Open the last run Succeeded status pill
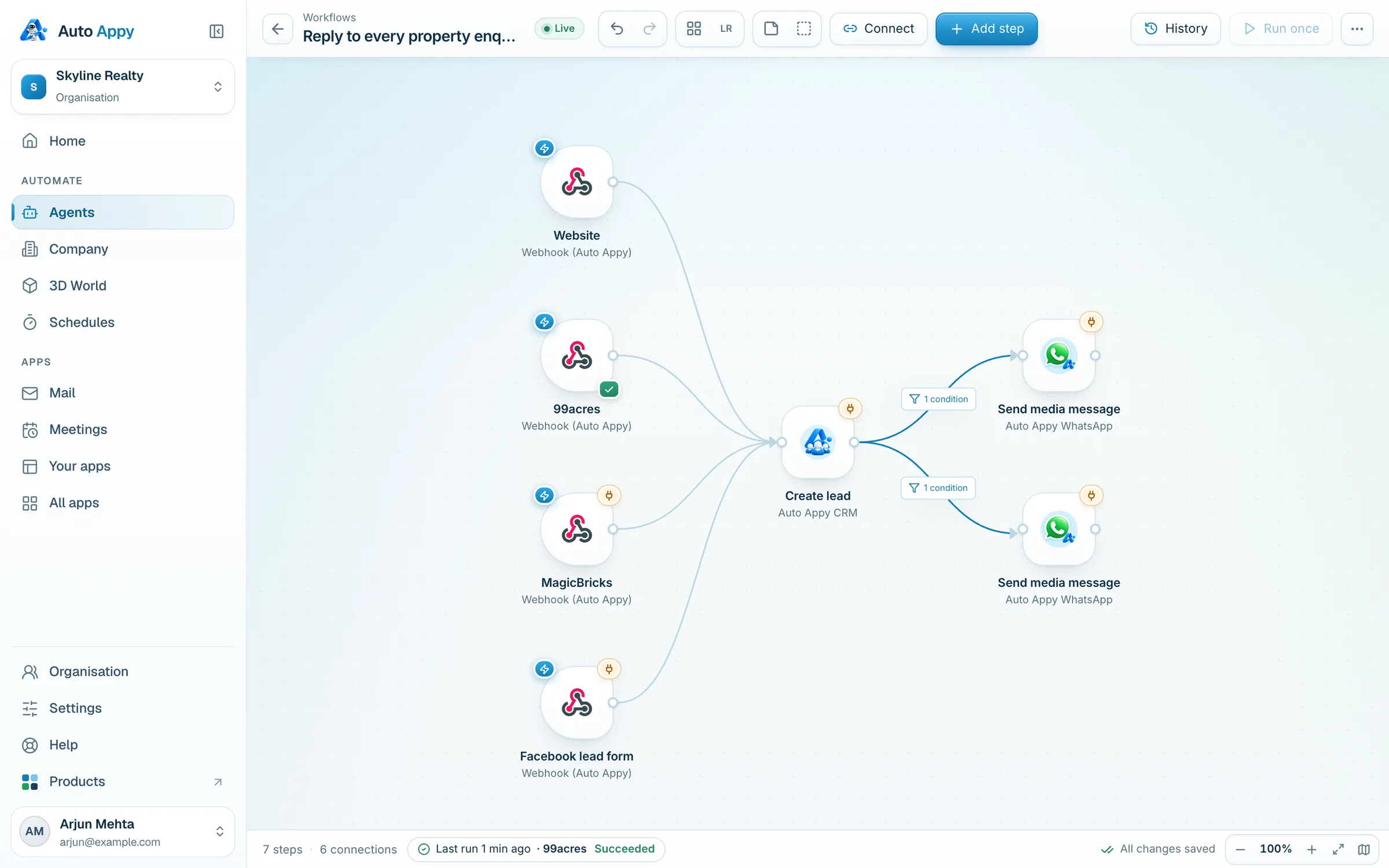 (536, 849)
